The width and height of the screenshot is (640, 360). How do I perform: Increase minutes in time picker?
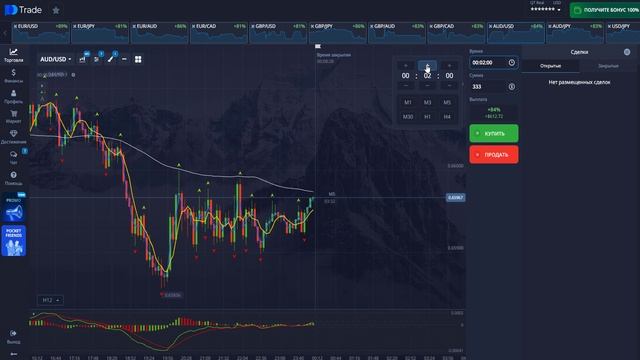click(427, 66)
